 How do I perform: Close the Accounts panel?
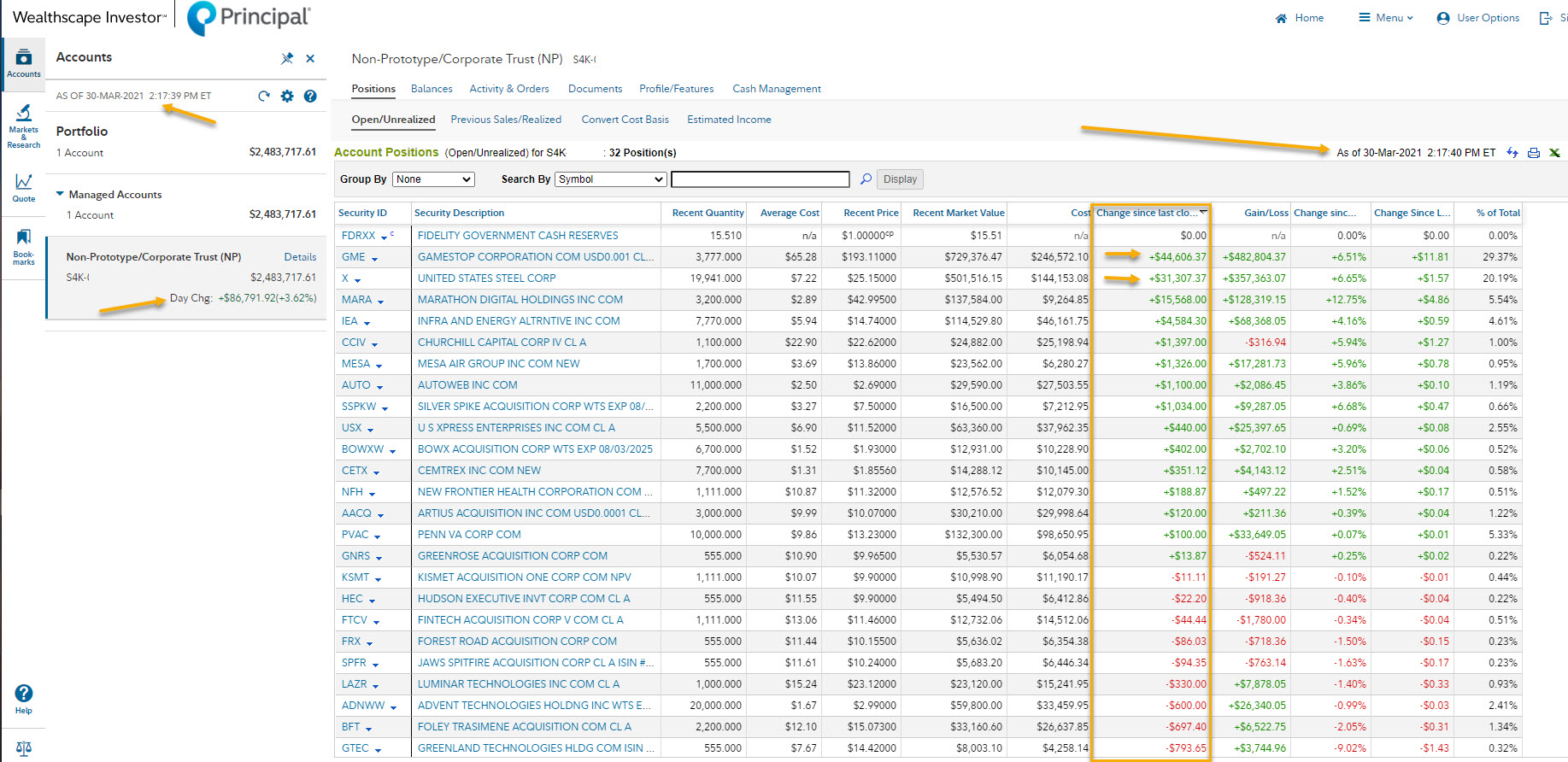(x=310, y=58)
